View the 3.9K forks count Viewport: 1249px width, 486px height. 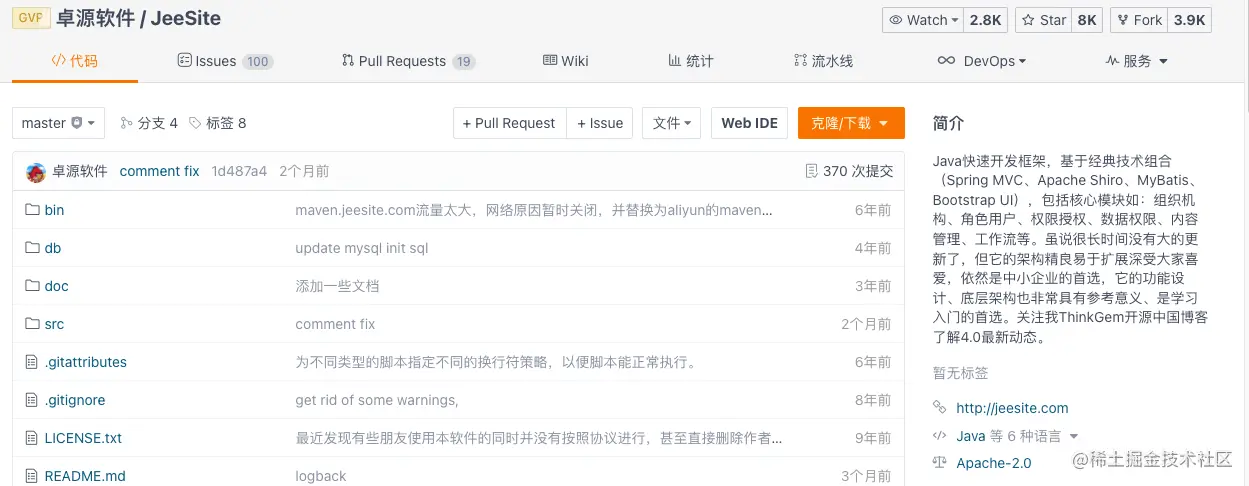pos(1189,20)
